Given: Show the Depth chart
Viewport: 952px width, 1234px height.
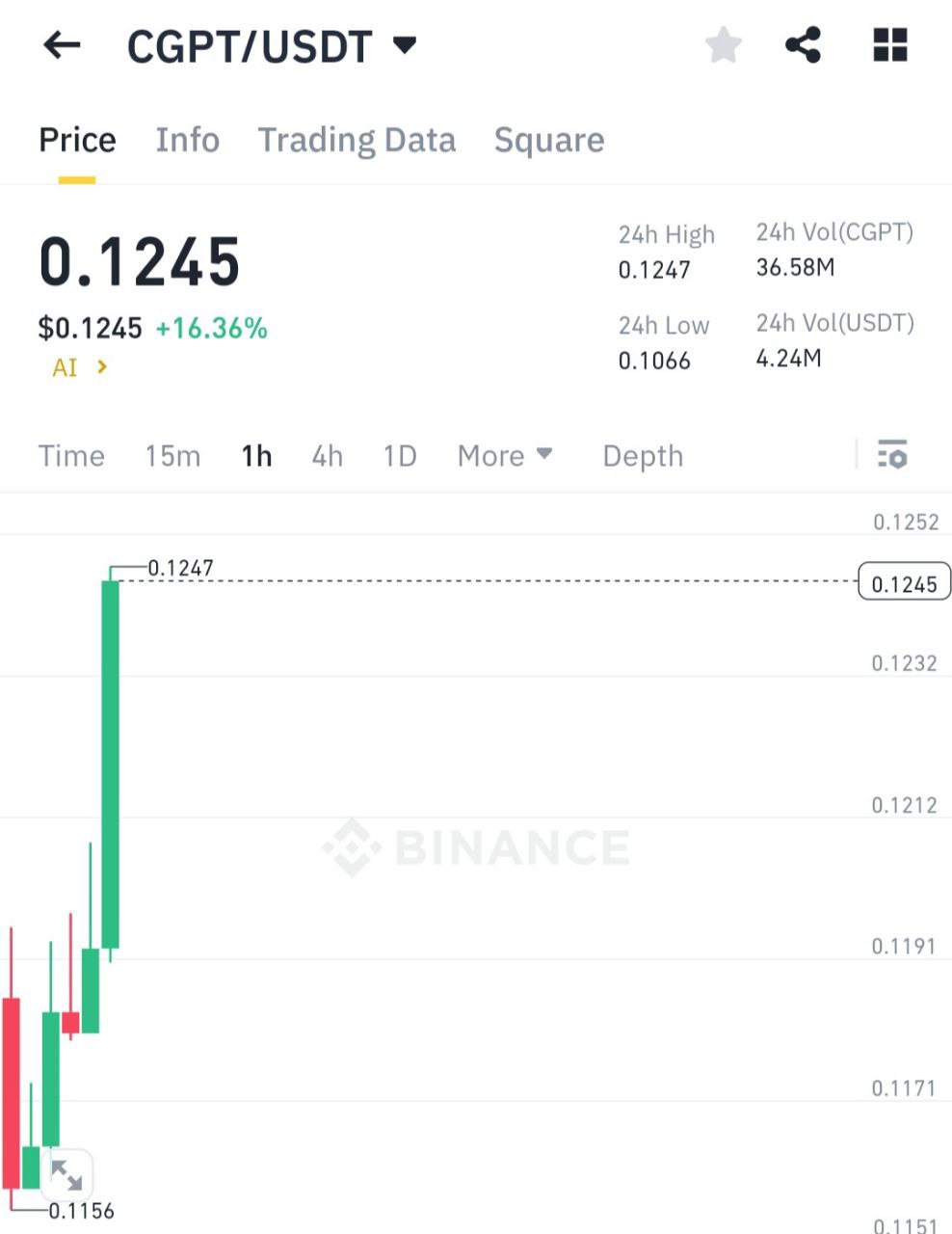Looking at the screenshot, I should click(x=643, y=455).
